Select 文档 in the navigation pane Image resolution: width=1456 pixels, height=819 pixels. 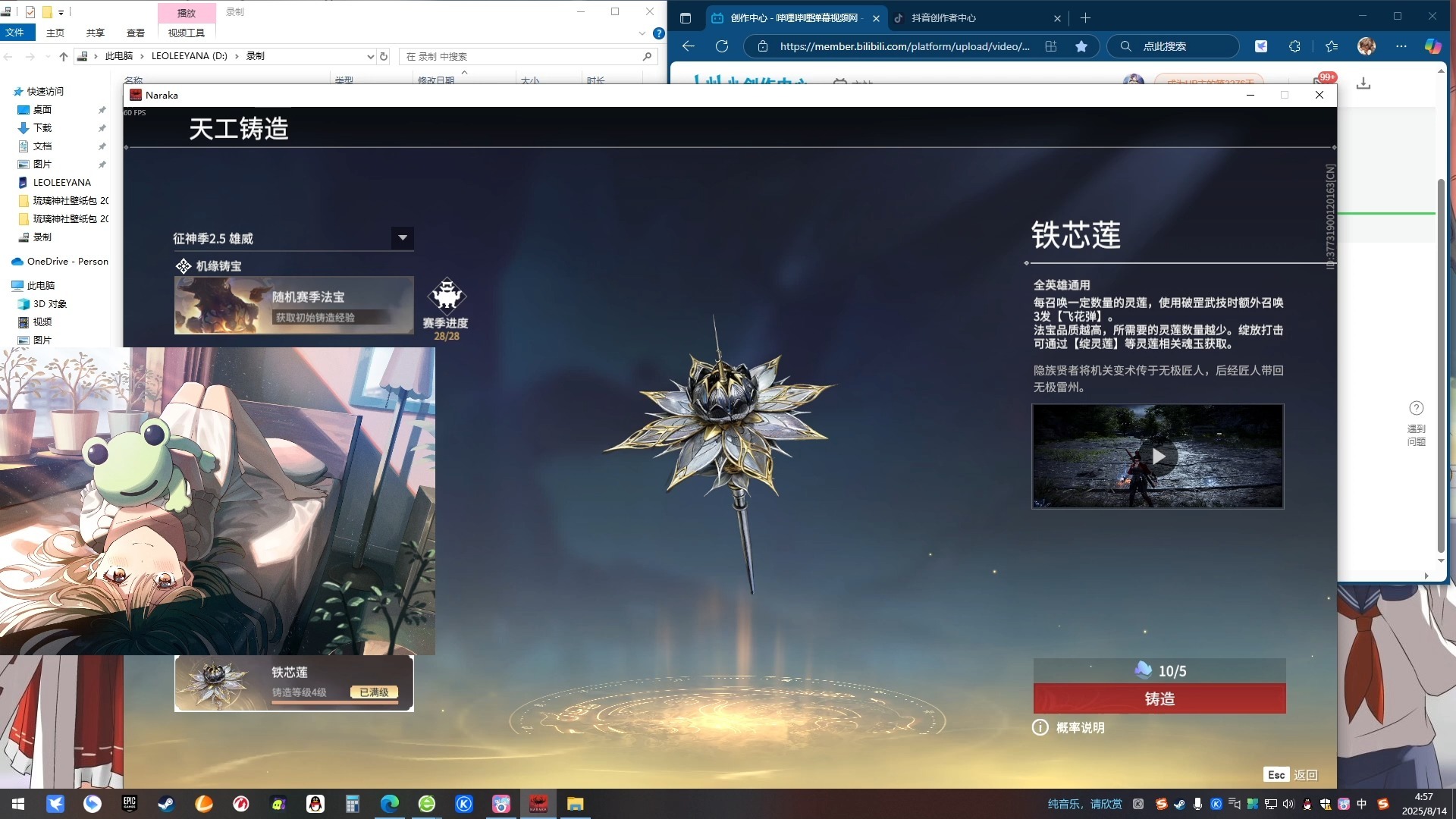click(x=42, y=146)
